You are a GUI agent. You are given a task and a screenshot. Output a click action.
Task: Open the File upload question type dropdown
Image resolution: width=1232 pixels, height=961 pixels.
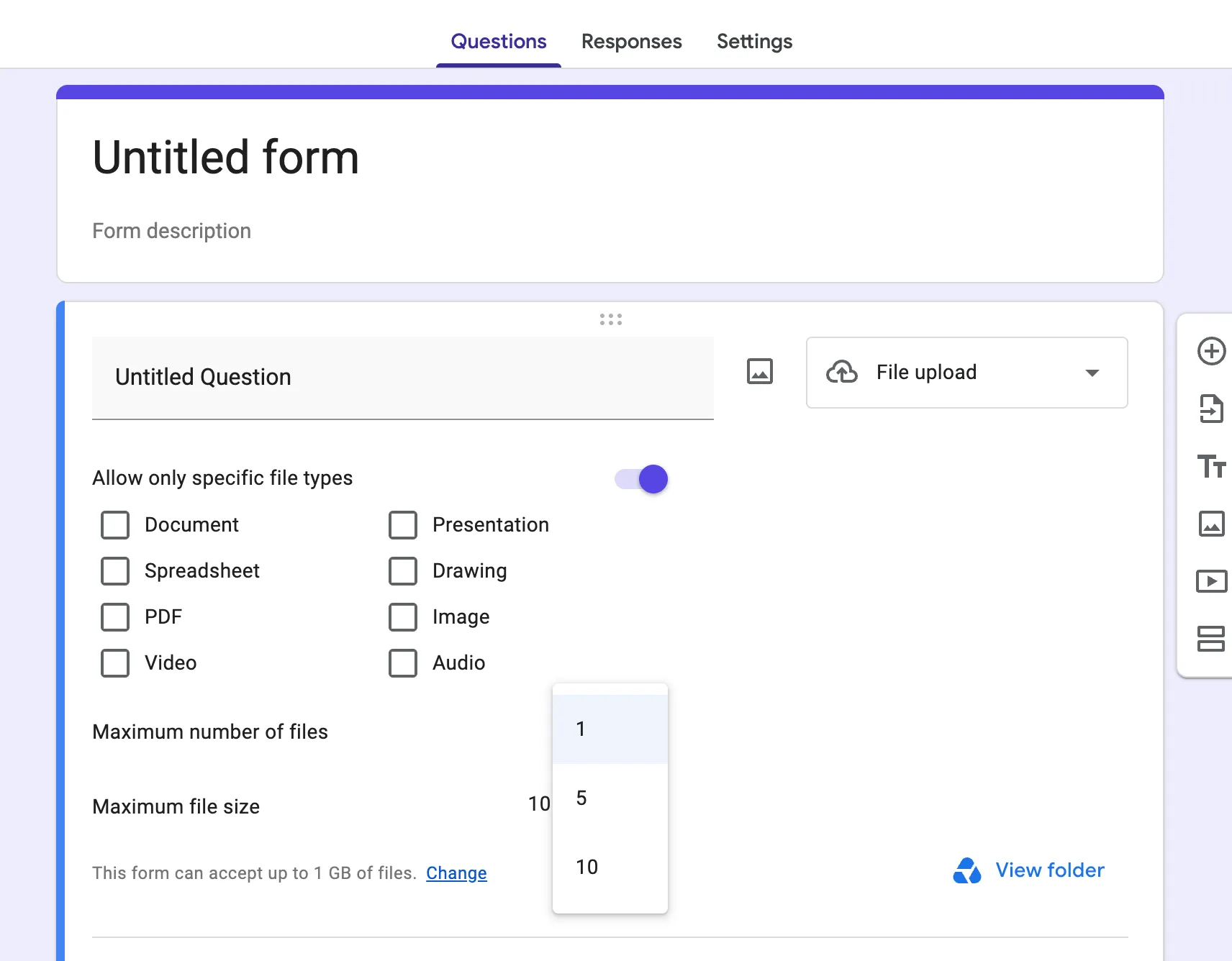pos(966,373)
